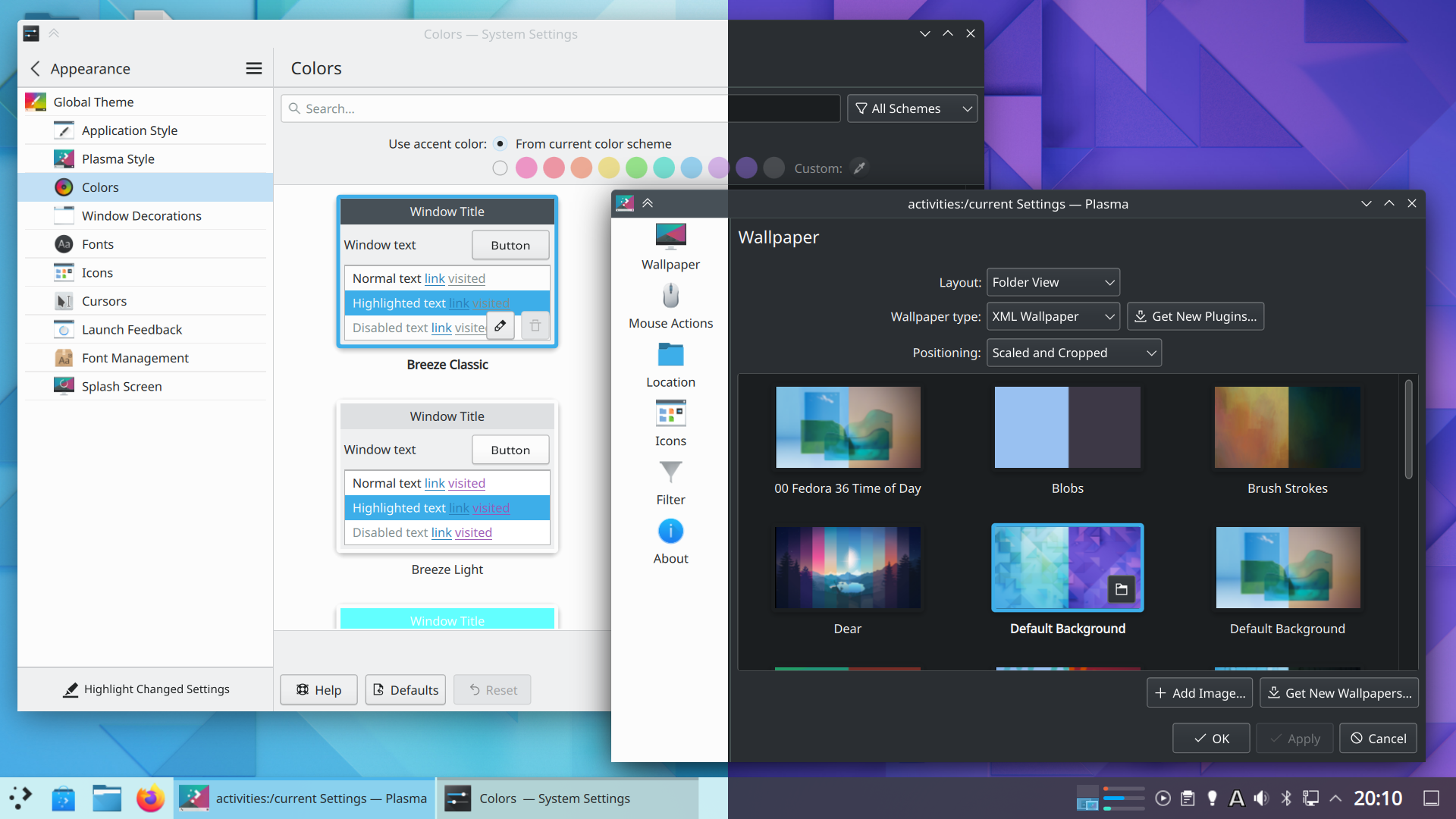Confirm wallpaper settings with OK
This screenshot has height=819, width=1456.
click(1211, 739)
